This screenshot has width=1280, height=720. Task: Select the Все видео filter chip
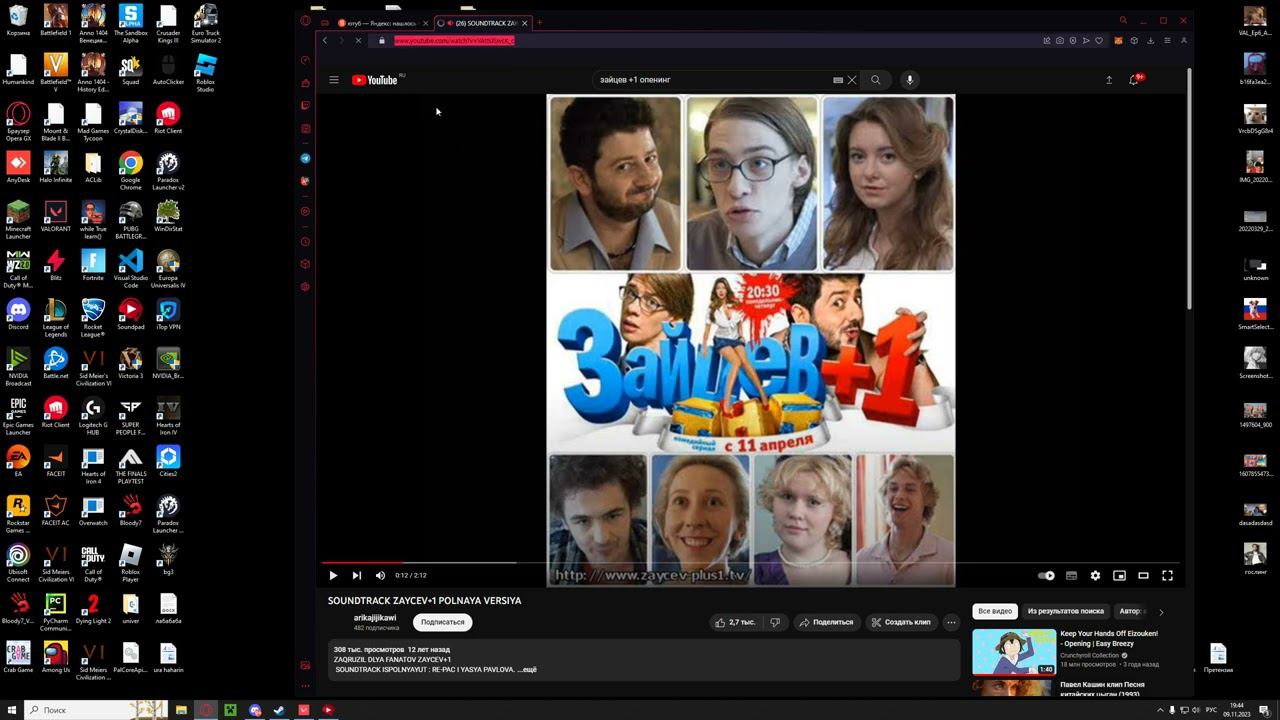coord(995,611)
